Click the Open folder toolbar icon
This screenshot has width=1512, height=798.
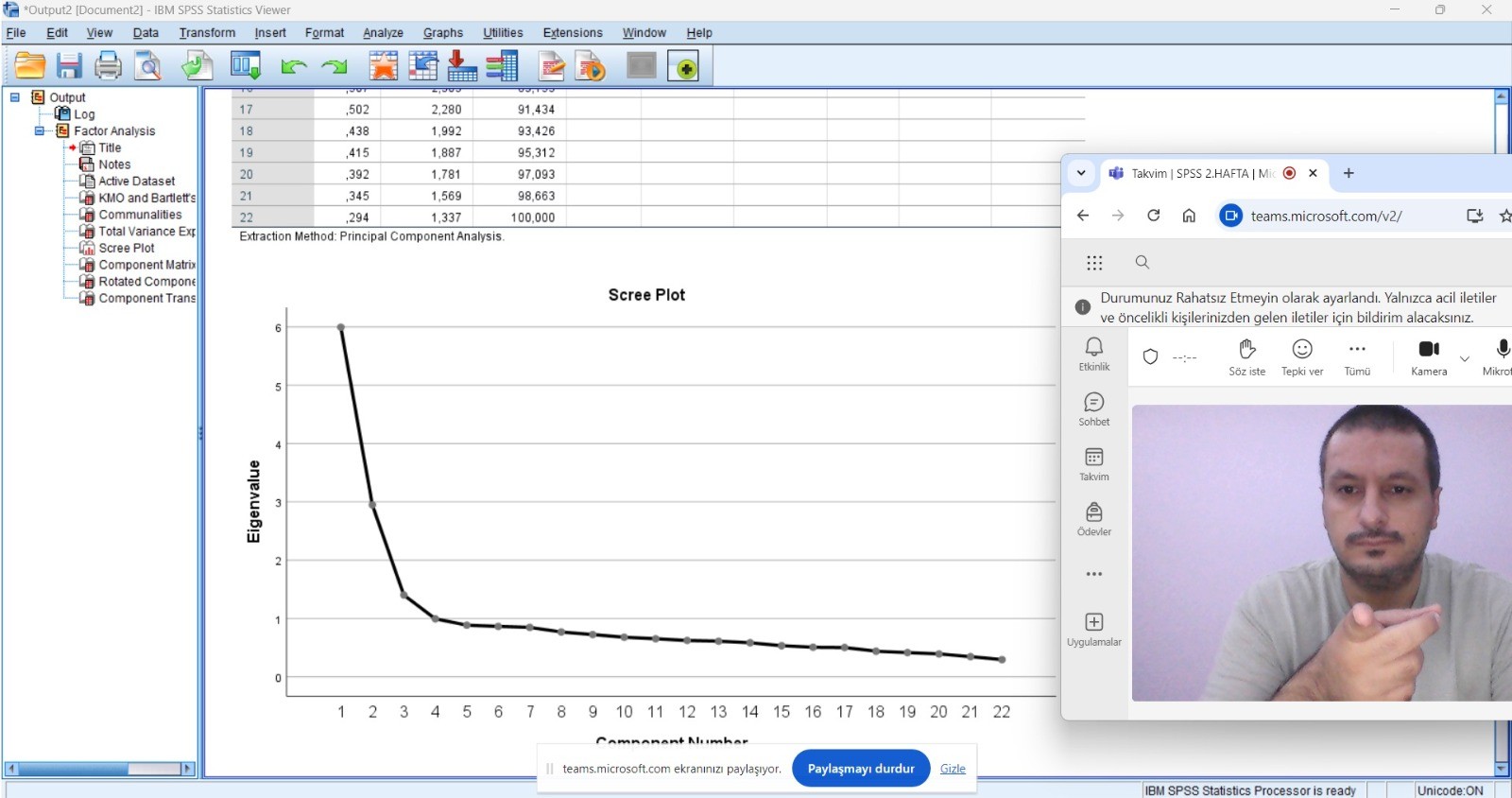point(30,66)
